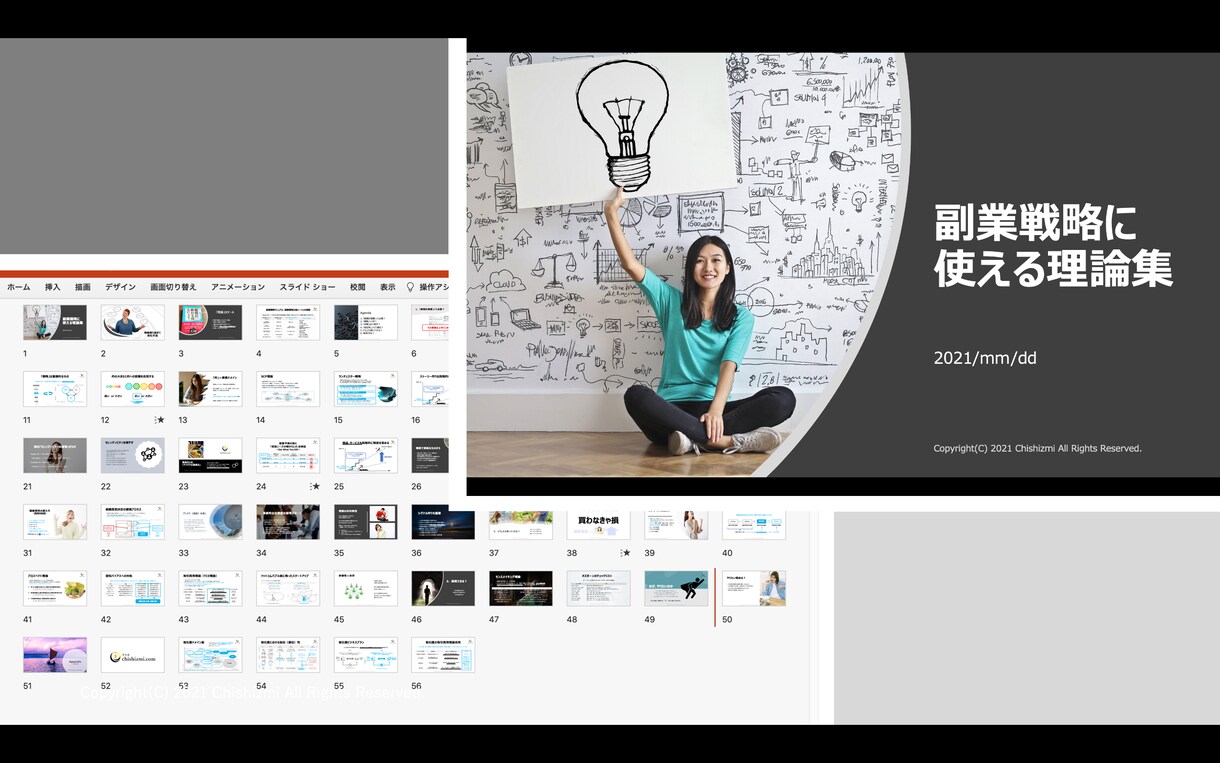Switch to the 挿入 ribbon tab

coord(53,287)
